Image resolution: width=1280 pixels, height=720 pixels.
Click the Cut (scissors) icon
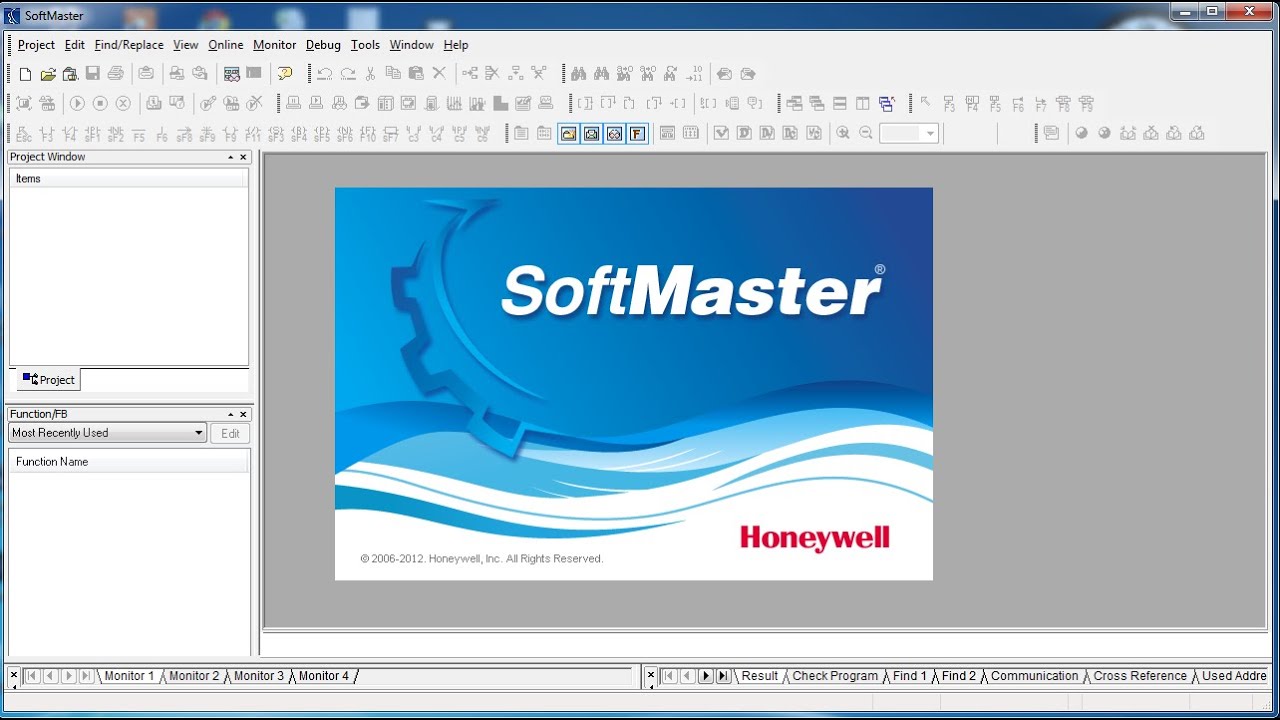click(370, 73)
